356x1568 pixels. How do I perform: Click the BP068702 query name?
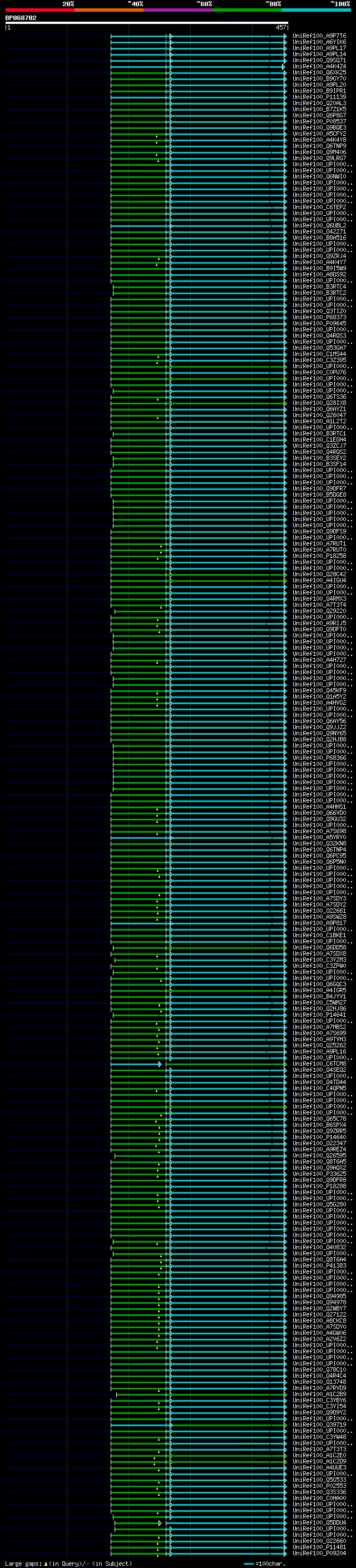pyautogui.click(x=21, y=18)
